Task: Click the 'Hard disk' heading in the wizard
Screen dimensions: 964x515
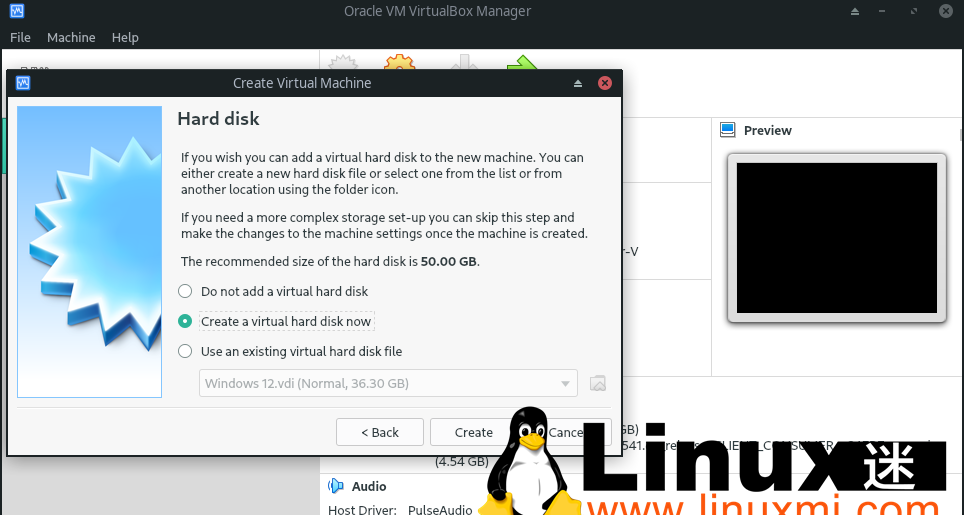Action: 218,119
